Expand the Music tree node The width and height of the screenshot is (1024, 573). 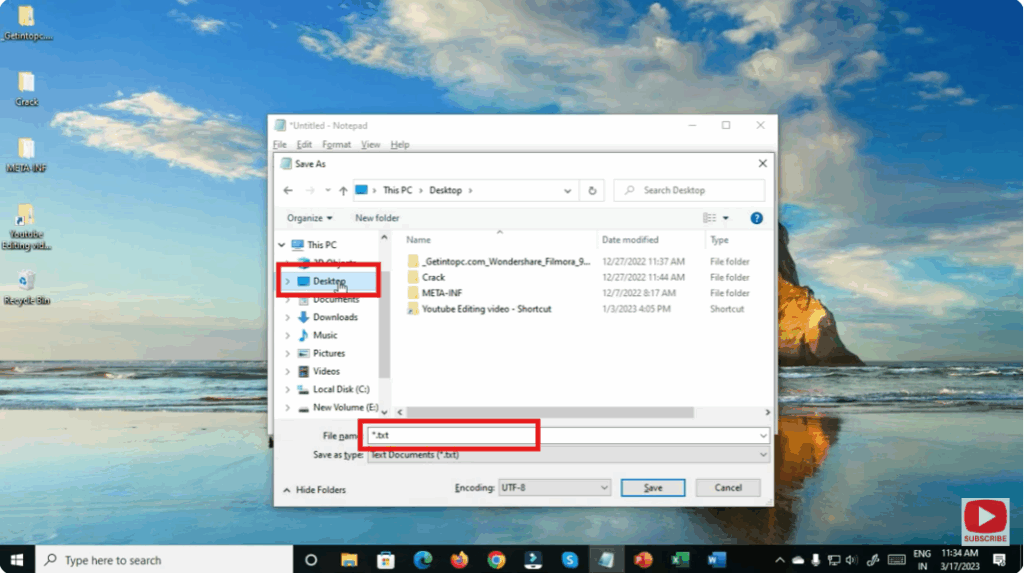click(x=287, y=335)
